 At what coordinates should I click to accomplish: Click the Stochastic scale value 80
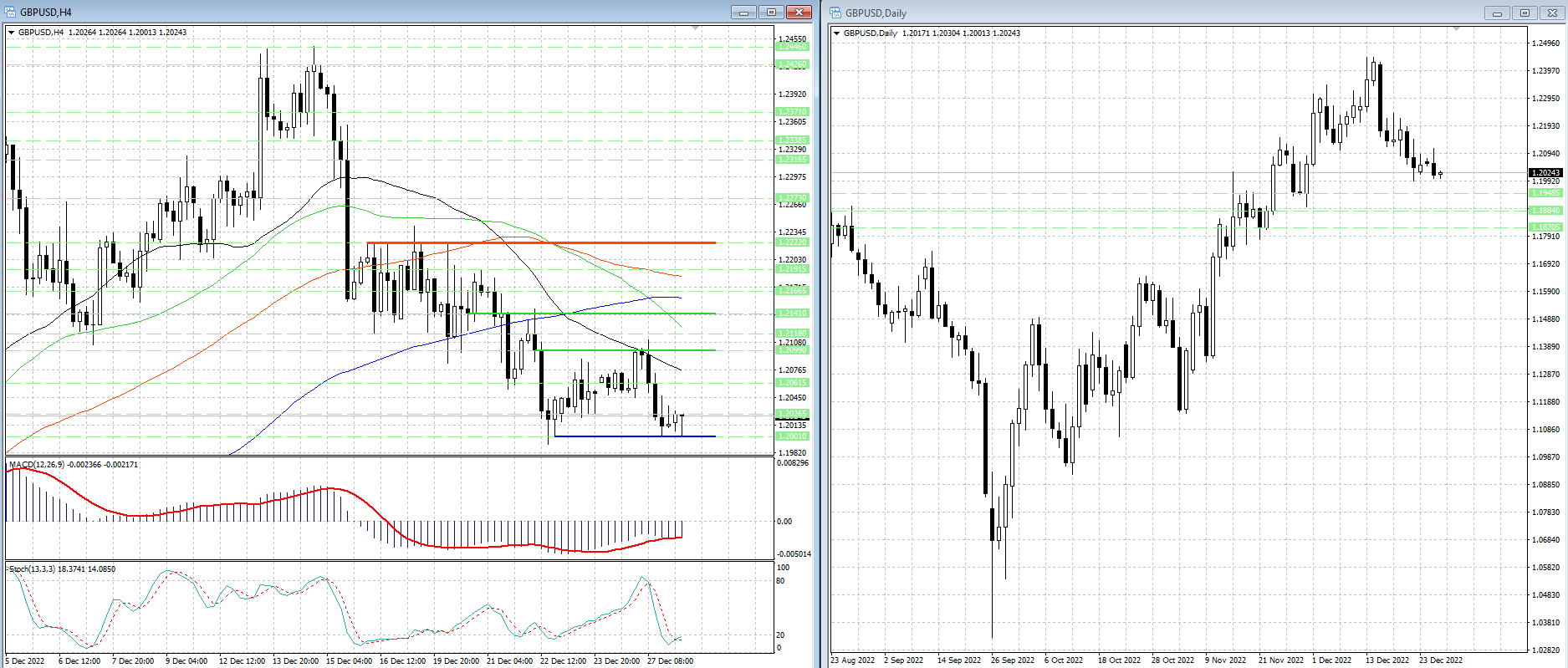(x=781, y=580)
